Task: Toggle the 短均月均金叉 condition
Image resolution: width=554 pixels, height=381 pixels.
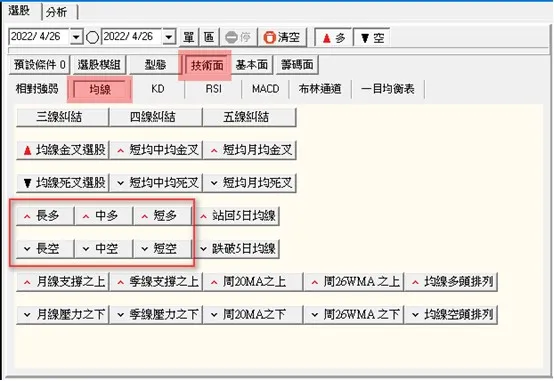Action: click(x=249, y=150)
